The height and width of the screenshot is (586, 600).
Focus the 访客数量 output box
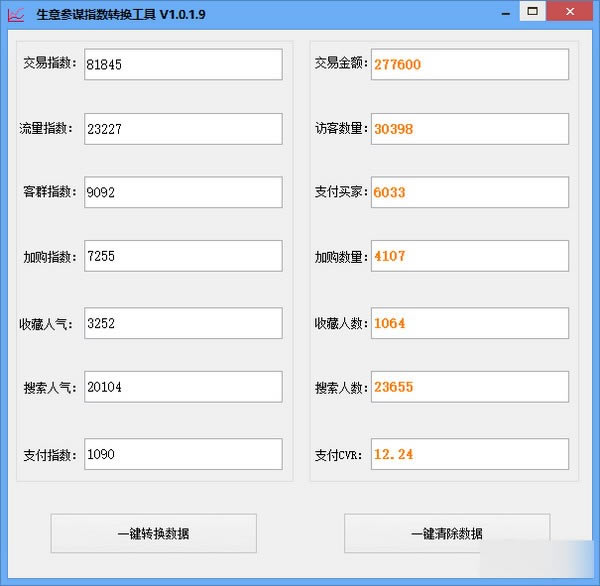point(469,128)
